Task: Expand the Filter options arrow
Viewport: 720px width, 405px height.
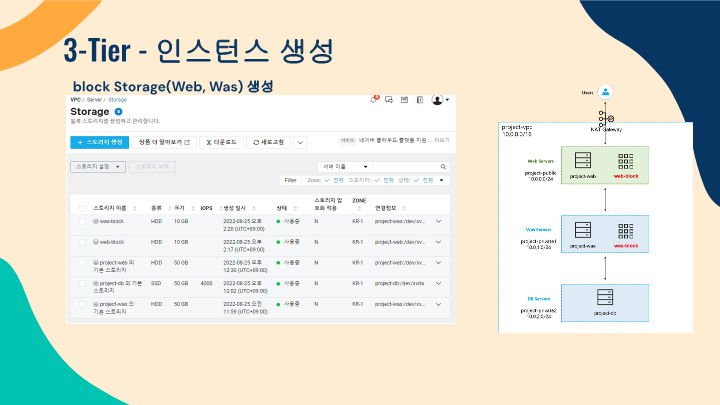Action: click(442, 180)
